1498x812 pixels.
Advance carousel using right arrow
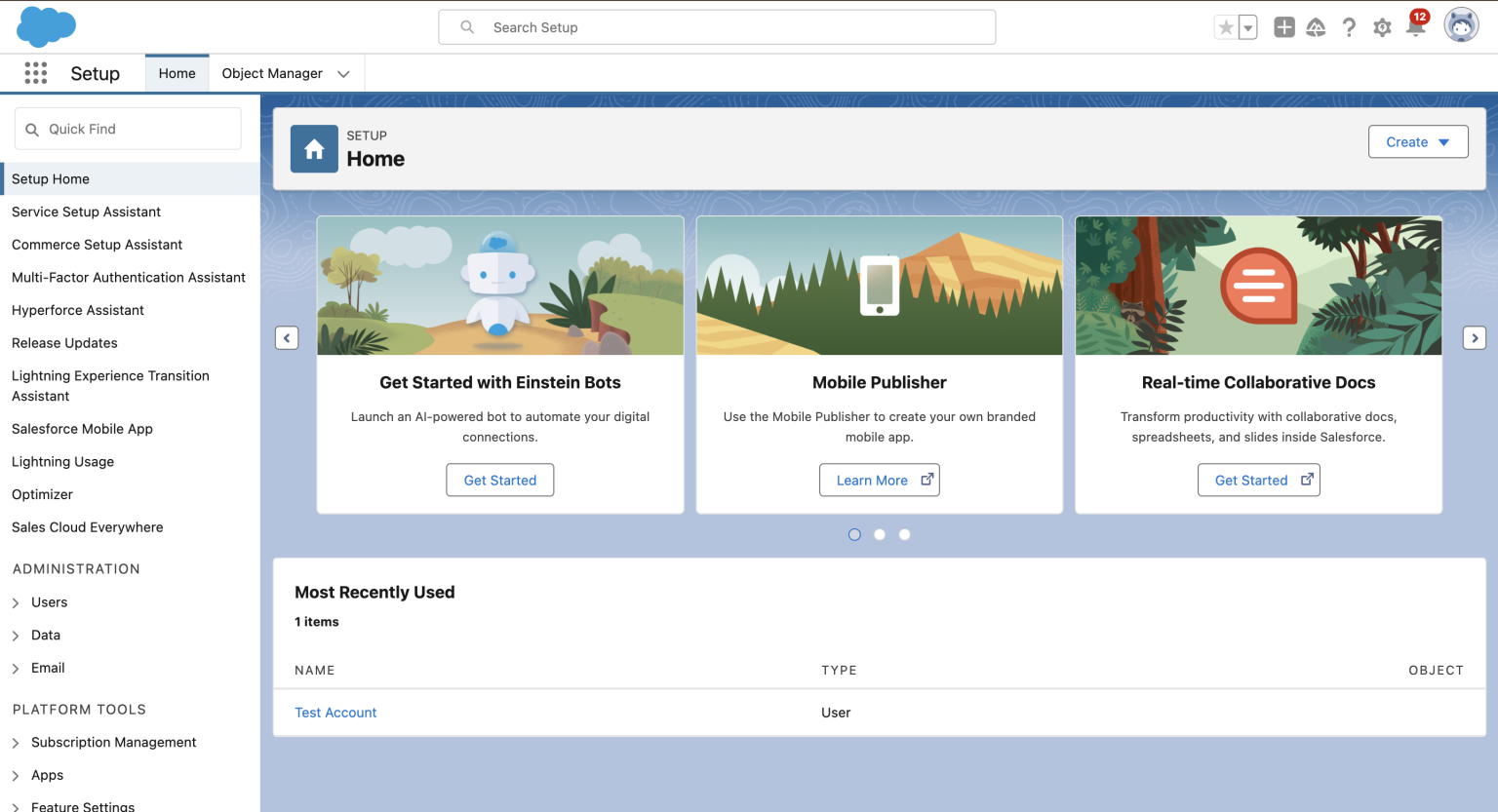[1475, 337]
